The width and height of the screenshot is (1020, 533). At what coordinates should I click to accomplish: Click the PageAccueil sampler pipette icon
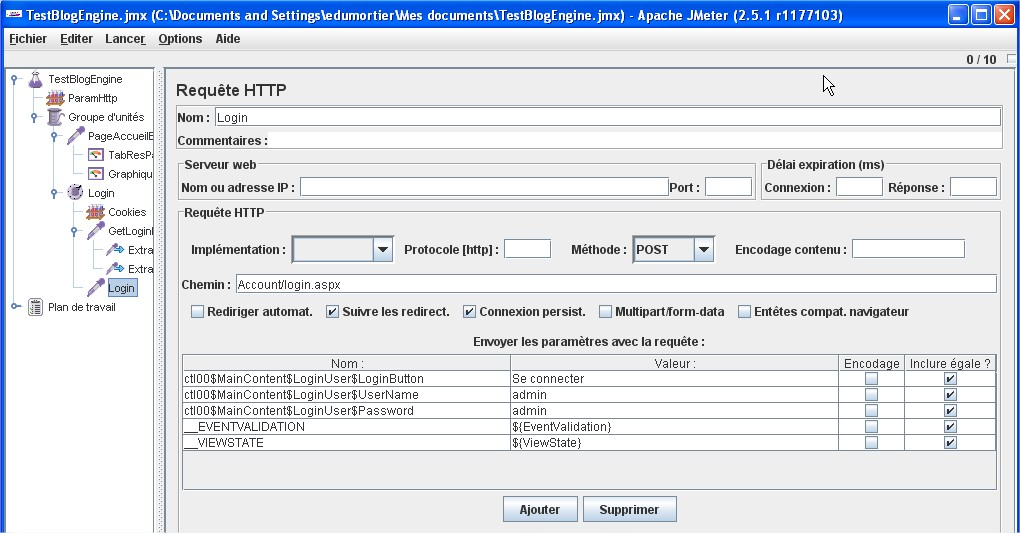[75, 136]
